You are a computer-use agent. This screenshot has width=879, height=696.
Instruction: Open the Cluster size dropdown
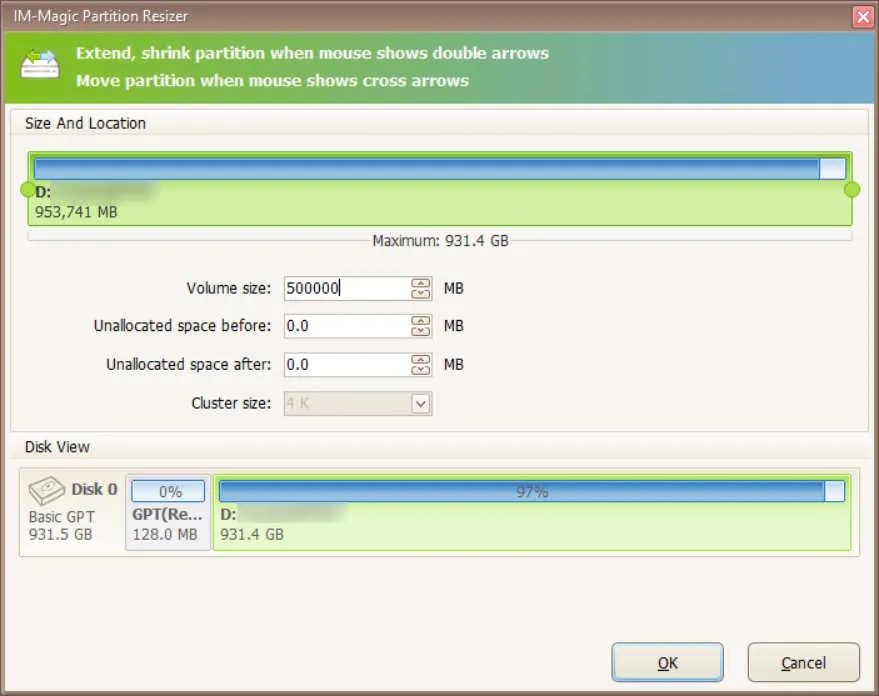tap(357, 403)
